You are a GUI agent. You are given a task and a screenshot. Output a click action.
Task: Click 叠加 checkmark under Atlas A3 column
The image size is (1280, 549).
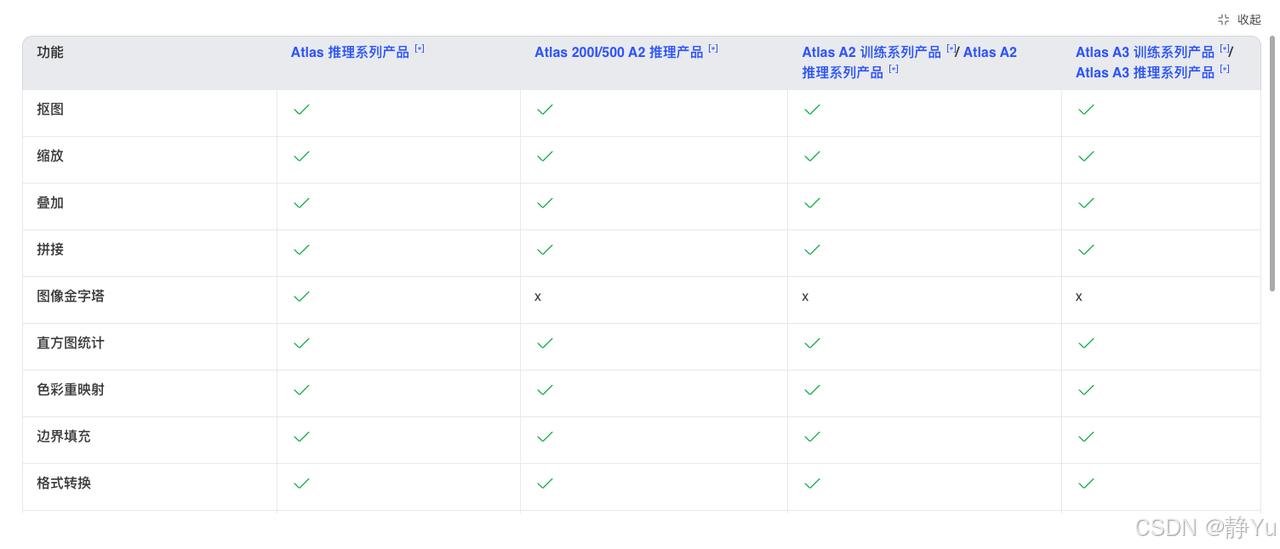pyautogui.click(x=1086, y=203)
